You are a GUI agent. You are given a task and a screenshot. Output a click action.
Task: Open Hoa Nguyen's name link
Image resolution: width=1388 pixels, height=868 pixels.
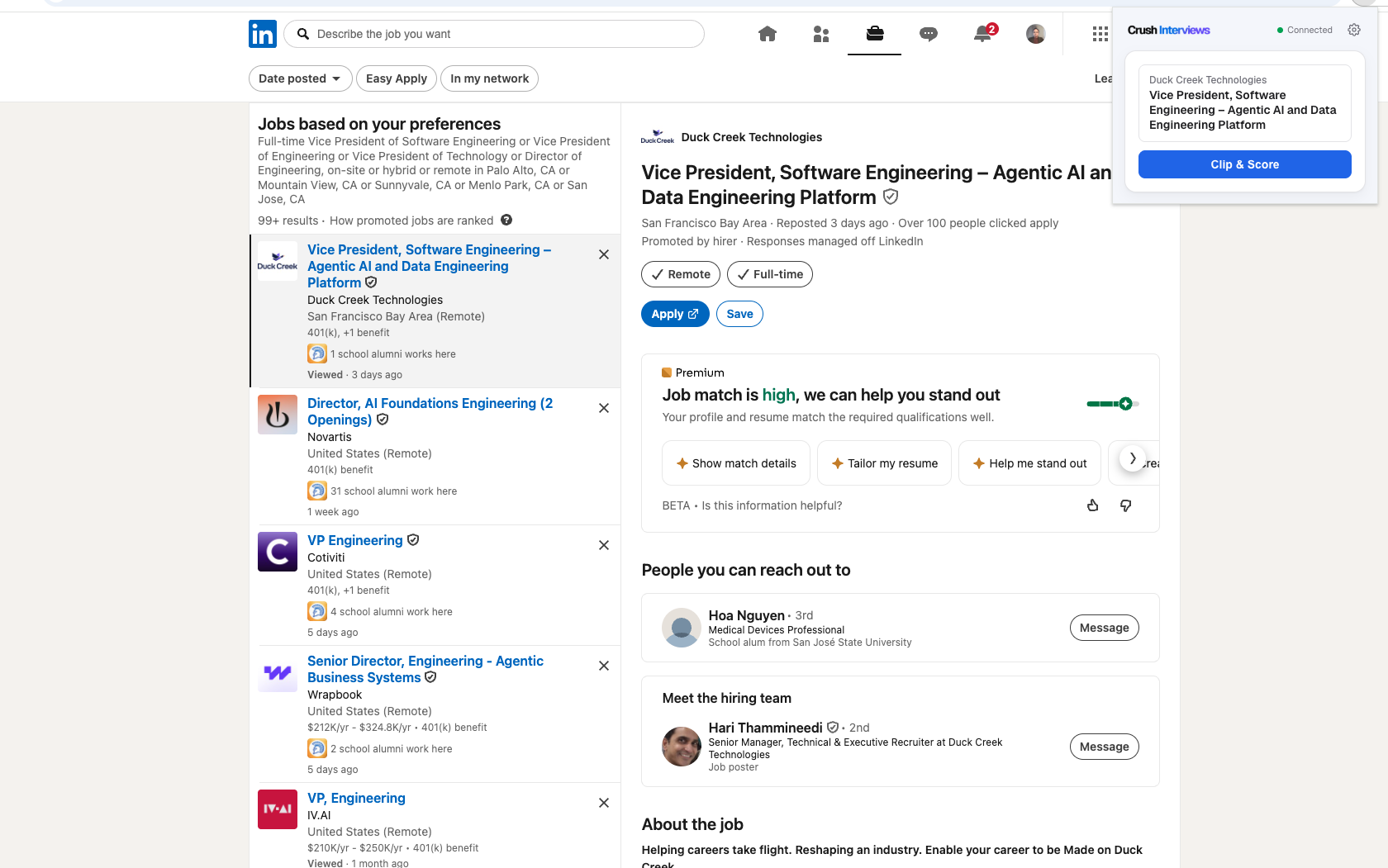tap(747, 615)
